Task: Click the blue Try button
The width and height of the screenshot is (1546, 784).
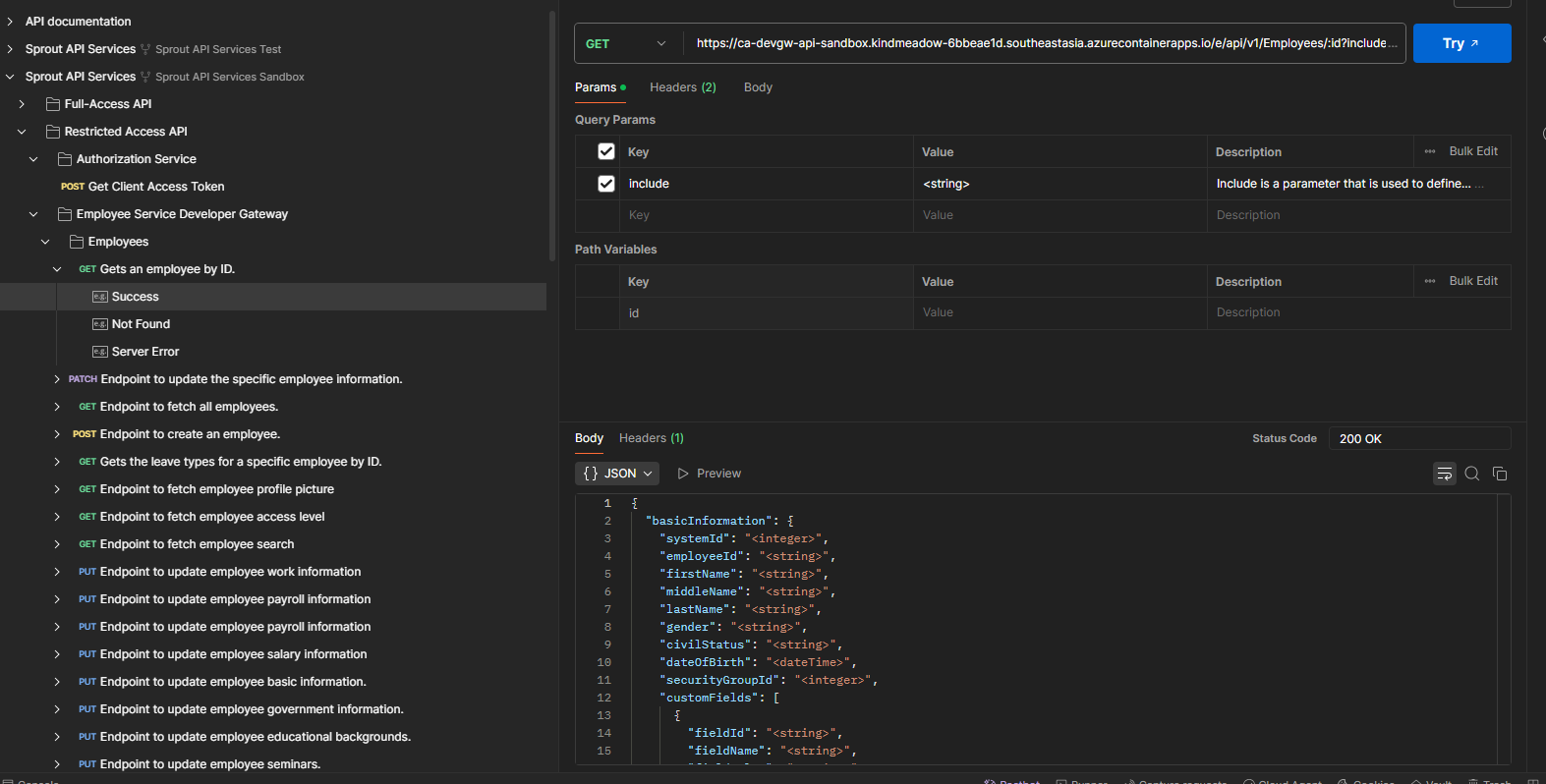Action: 1460,43
